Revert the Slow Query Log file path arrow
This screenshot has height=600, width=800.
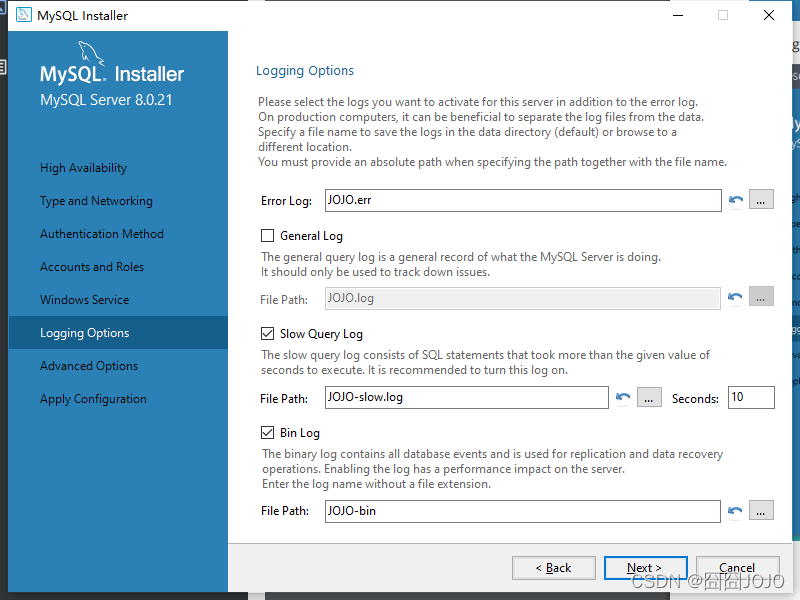[623, 397]
